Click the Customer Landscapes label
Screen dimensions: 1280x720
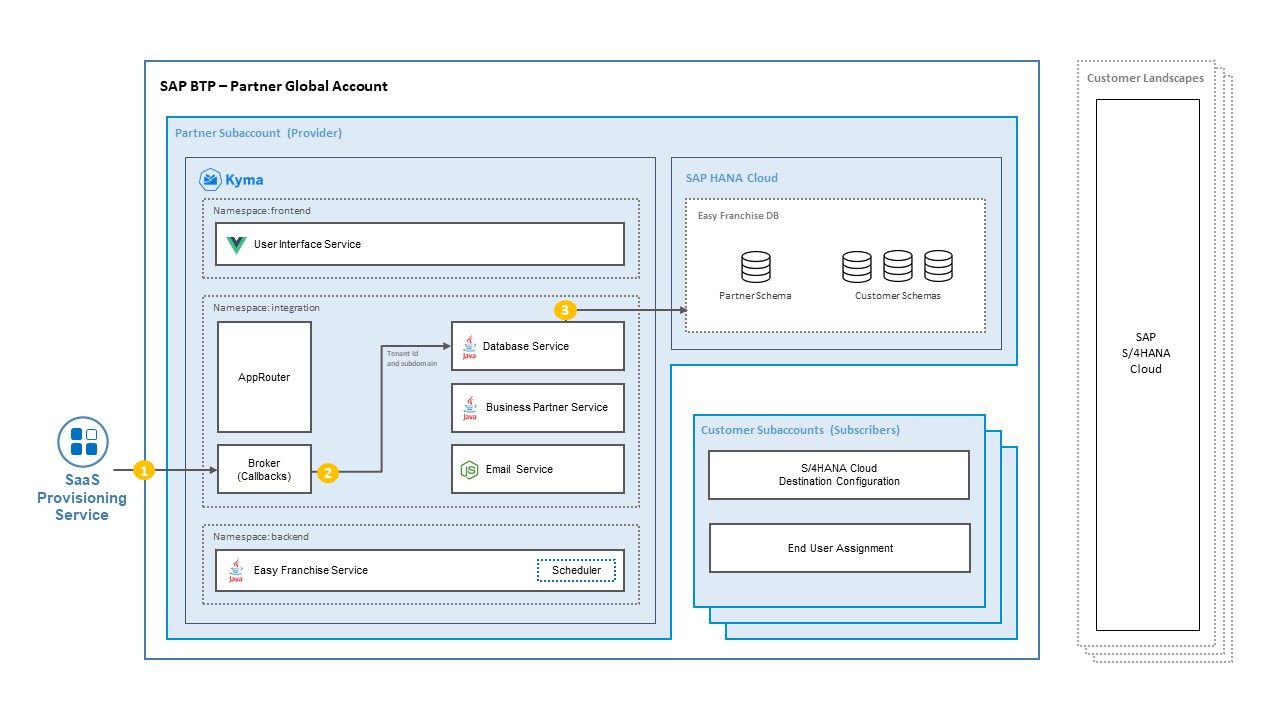coord(1145,78)
